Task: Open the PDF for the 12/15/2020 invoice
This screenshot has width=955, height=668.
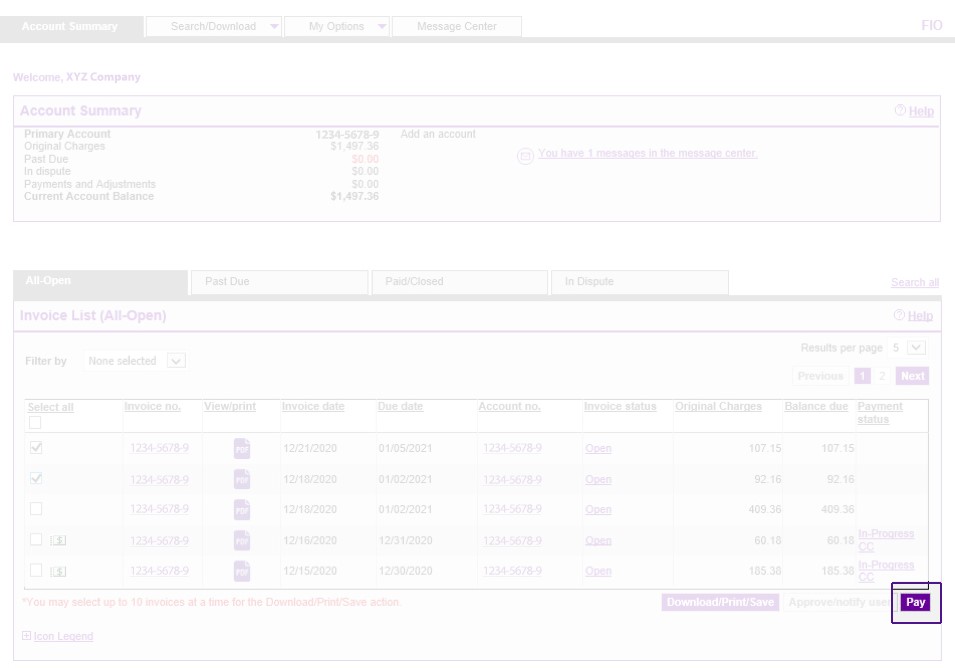Action: click(x=241, y=571)
